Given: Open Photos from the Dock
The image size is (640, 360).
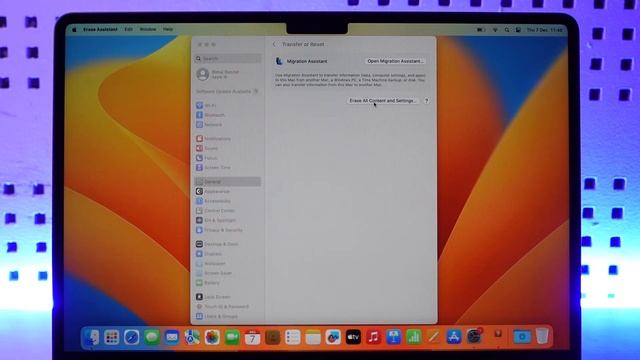Looking at the screenshot, I should pos(212,338).
